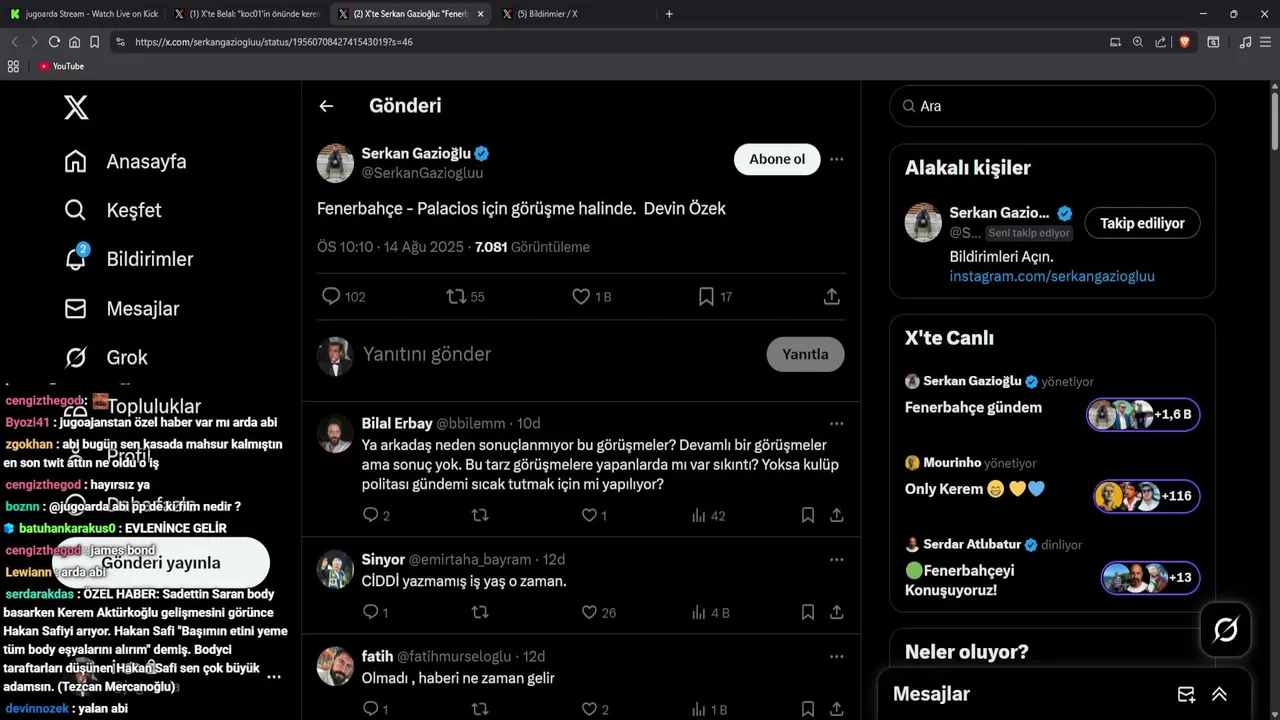This screenshot has width=1280, height=720.
Task: Open Brave Shields icon in address bar
Action: (1184, 42)
